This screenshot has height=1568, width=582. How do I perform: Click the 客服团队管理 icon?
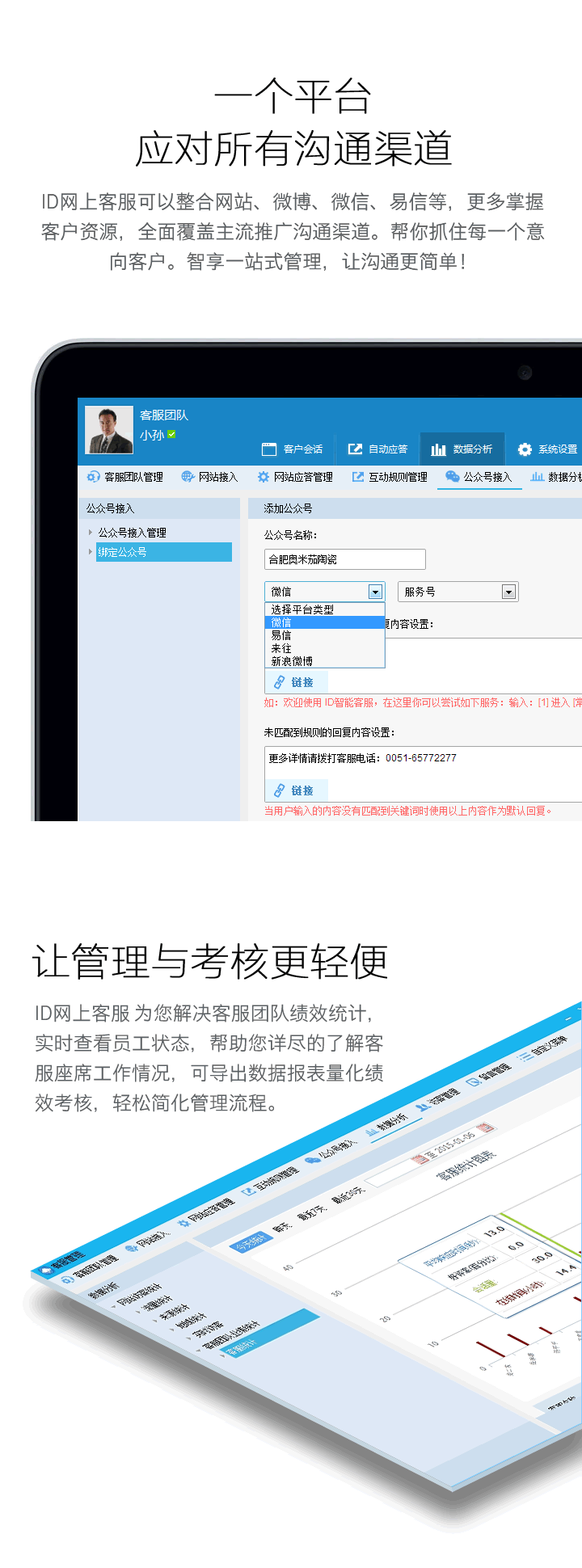tap(94, 477)
